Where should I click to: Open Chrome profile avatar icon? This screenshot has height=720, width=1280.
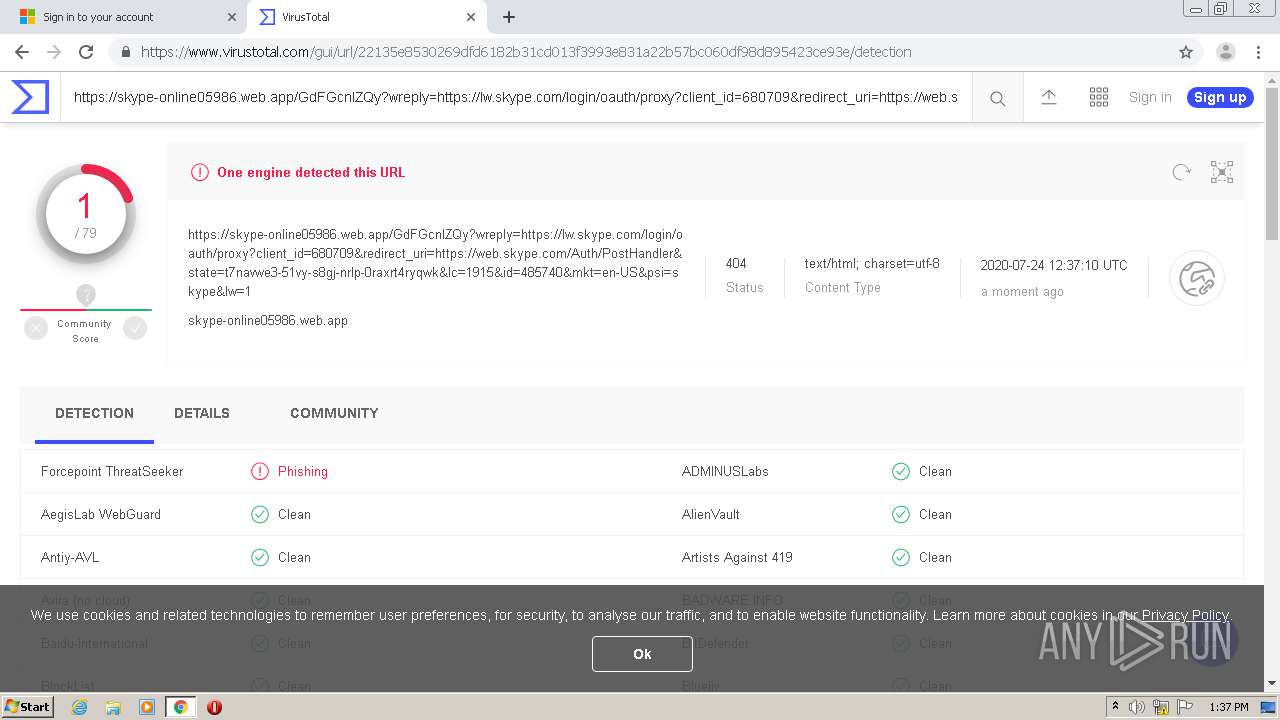pyautogui.click(x=1225, y=52)
